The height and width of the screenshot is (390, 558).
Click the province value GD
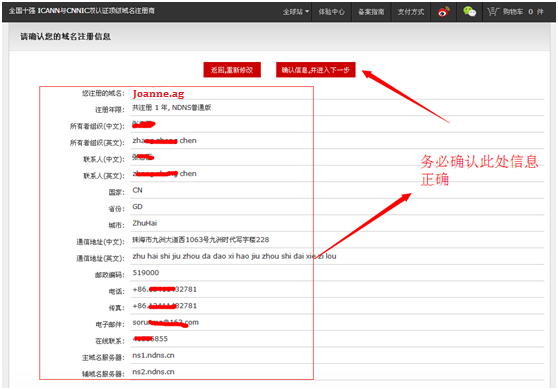137,206
